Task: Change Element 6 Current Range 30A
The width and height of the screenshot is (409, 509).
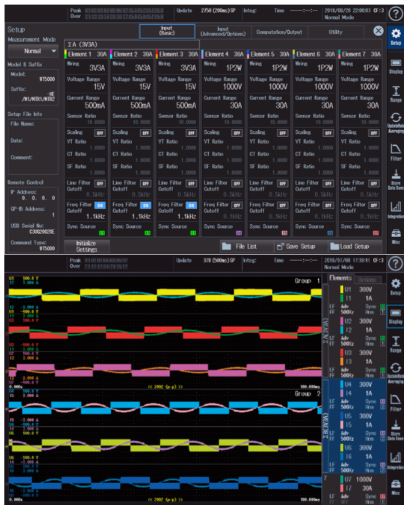Action: click(x=314, y=102)
